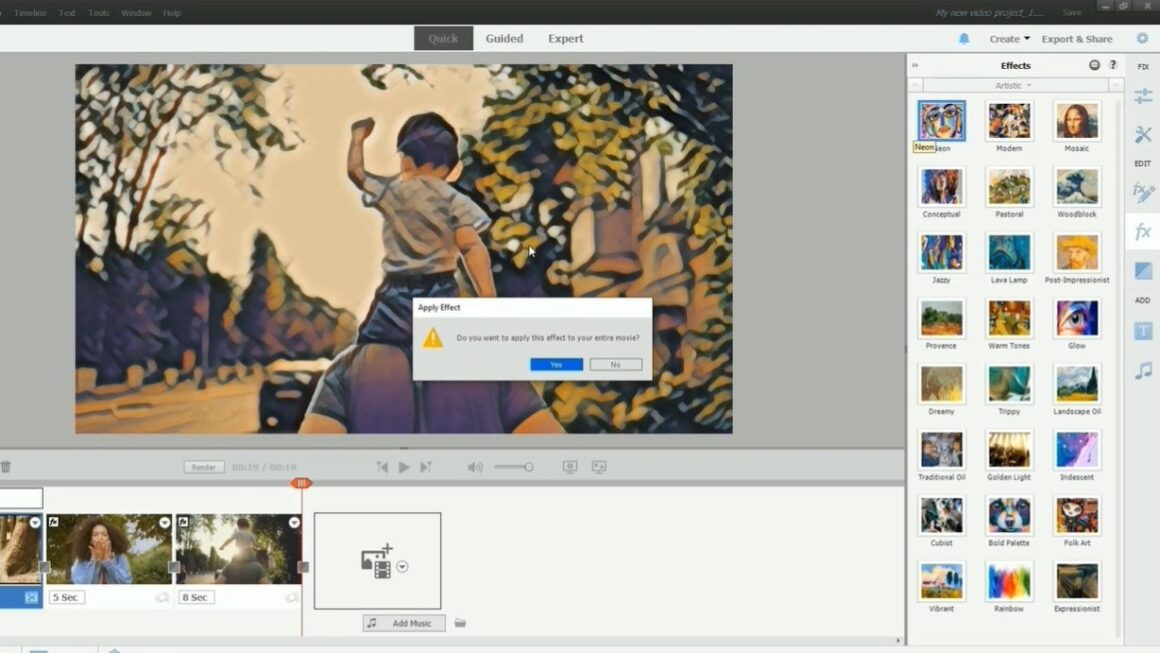Open the Adjustments sliders panel icon

pos(1143,96)
